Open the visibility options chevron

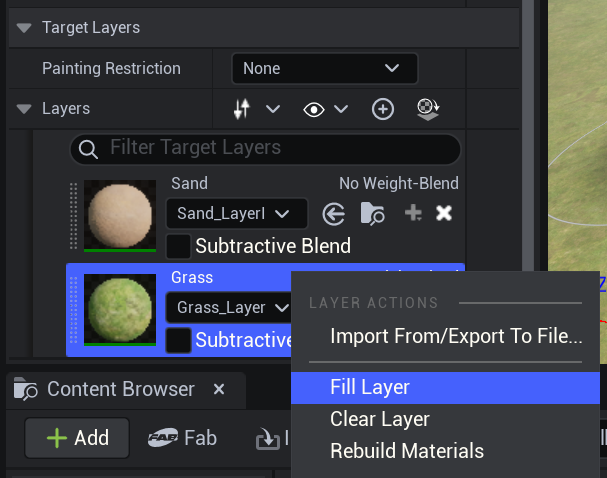341,109
